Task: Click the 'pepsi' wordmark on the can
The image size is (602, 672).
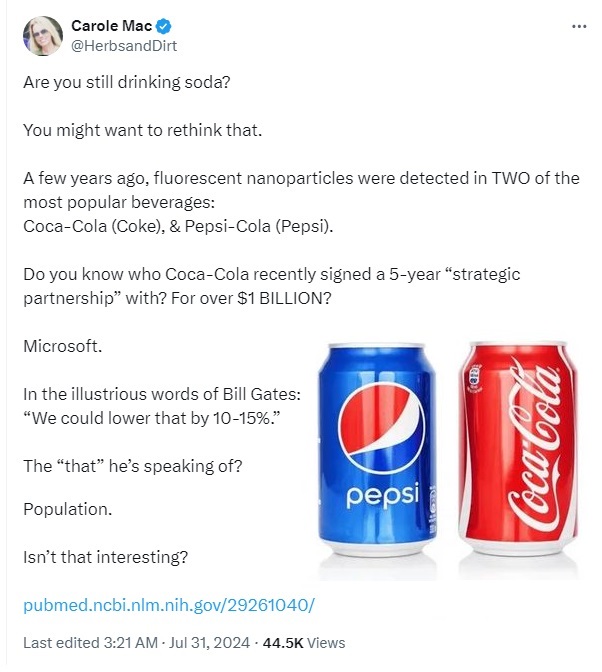Action: [x=382, y=495]
